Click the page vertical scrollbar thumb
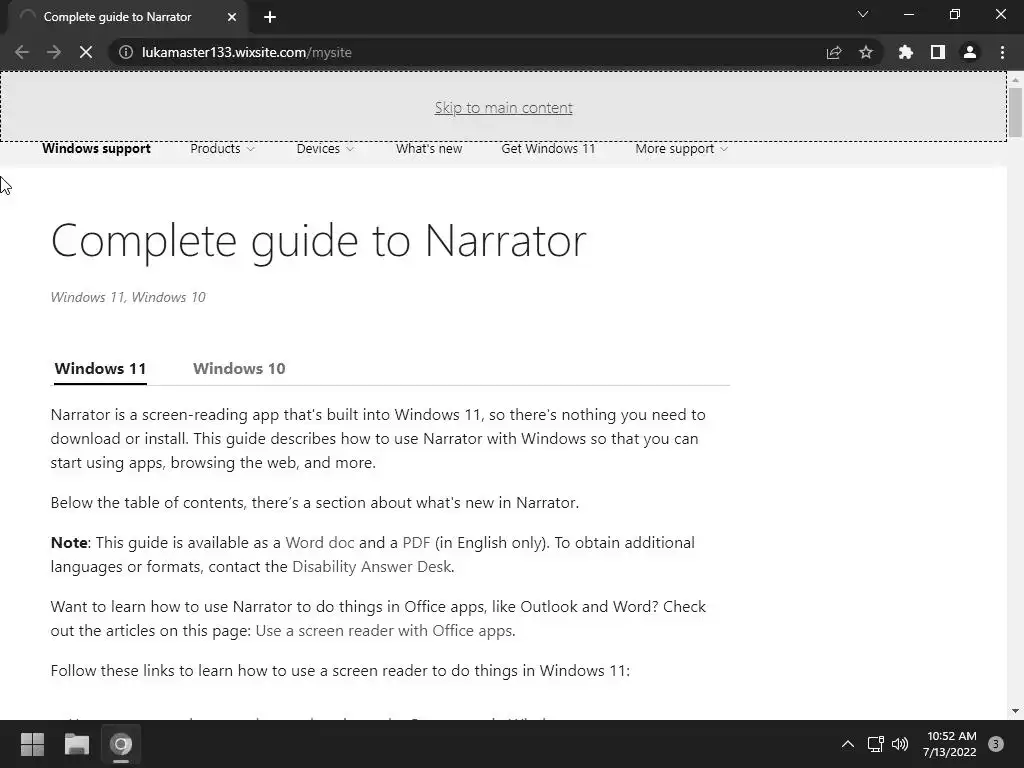Screen dimensions: 1024x768 [x=1015, y=112]
